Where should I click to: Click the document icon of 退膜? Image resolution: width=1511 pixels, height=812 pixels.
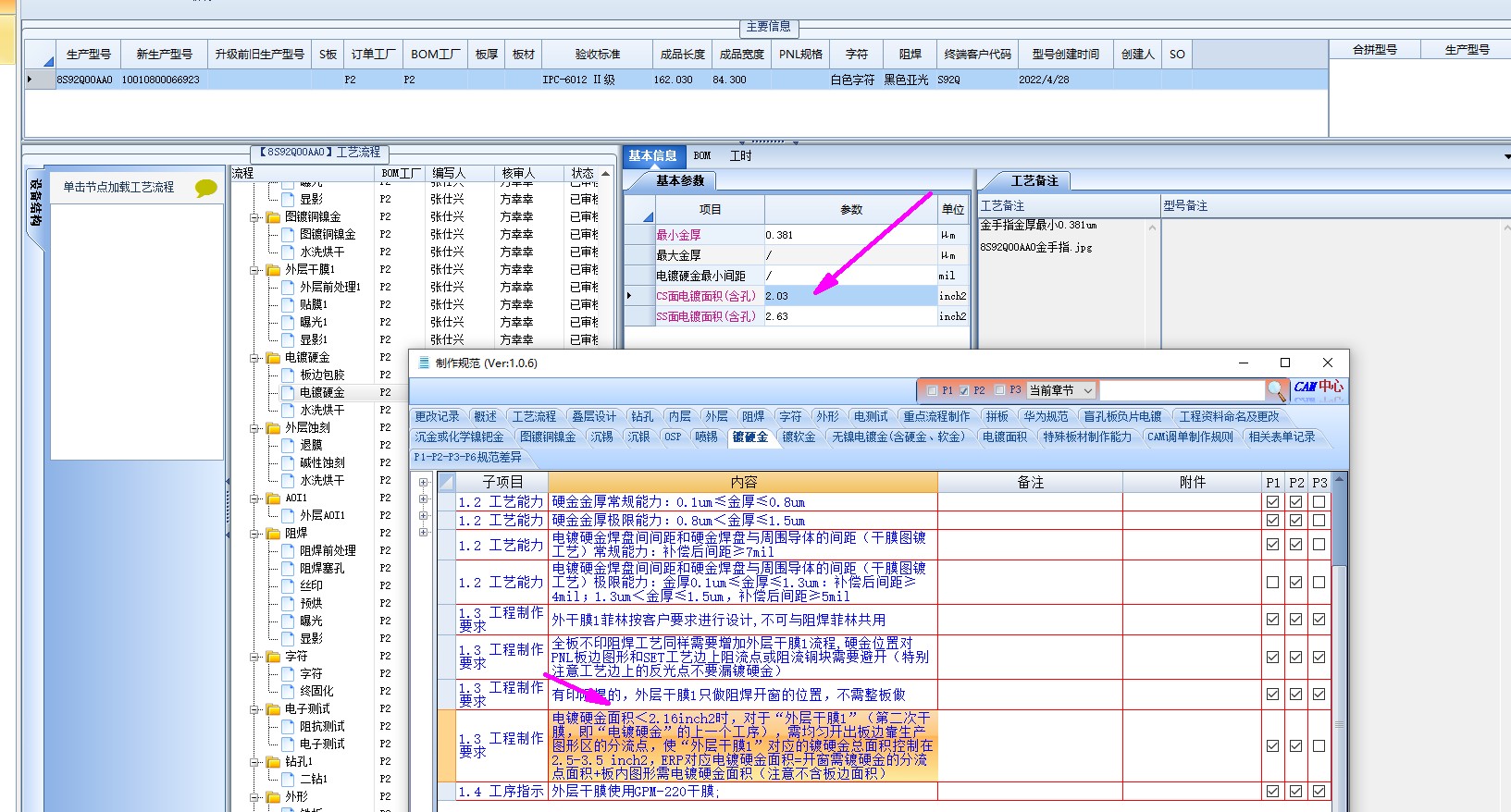point(288,445)
